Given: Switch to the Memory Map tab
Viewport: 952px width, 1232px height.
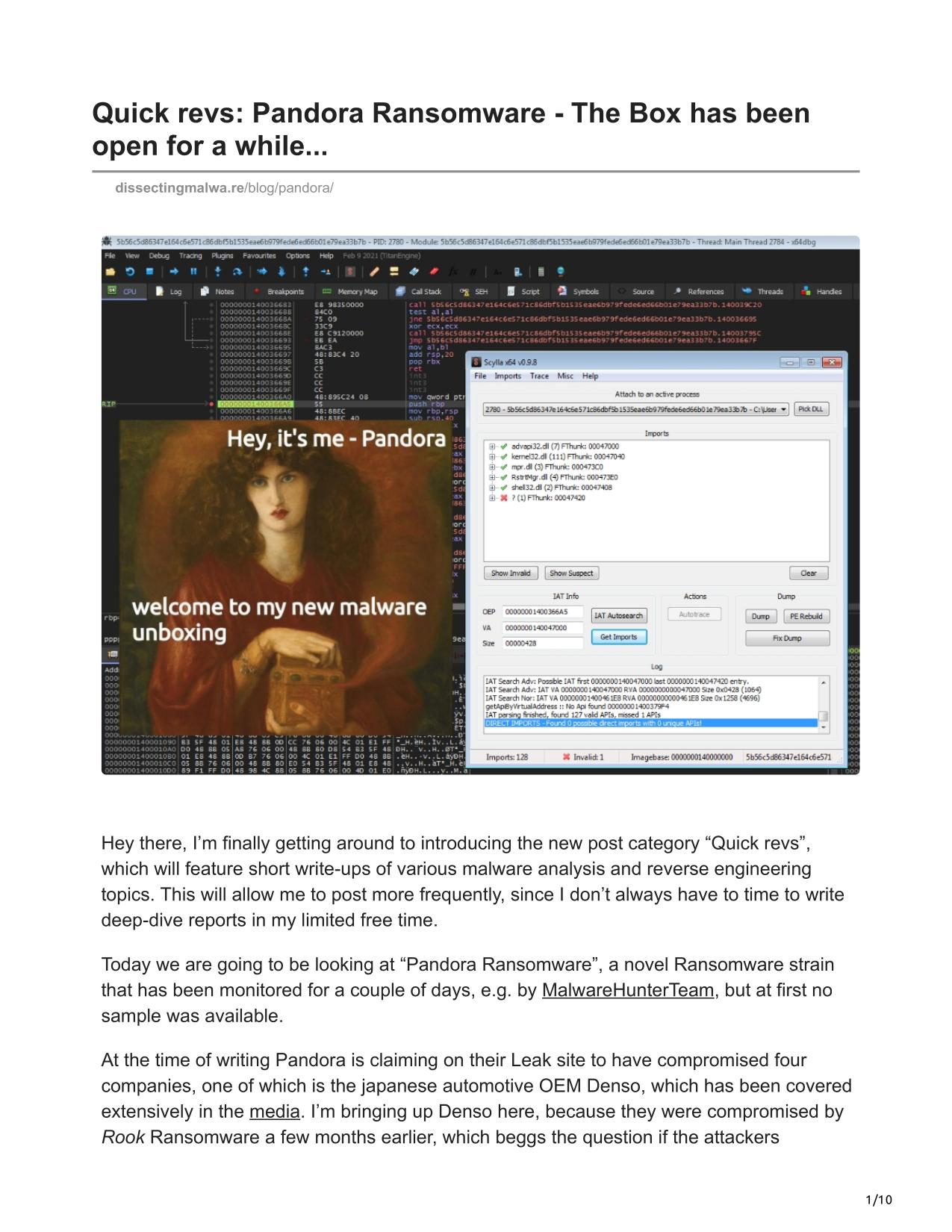Looking at the screenshot, I should (350, 291).
